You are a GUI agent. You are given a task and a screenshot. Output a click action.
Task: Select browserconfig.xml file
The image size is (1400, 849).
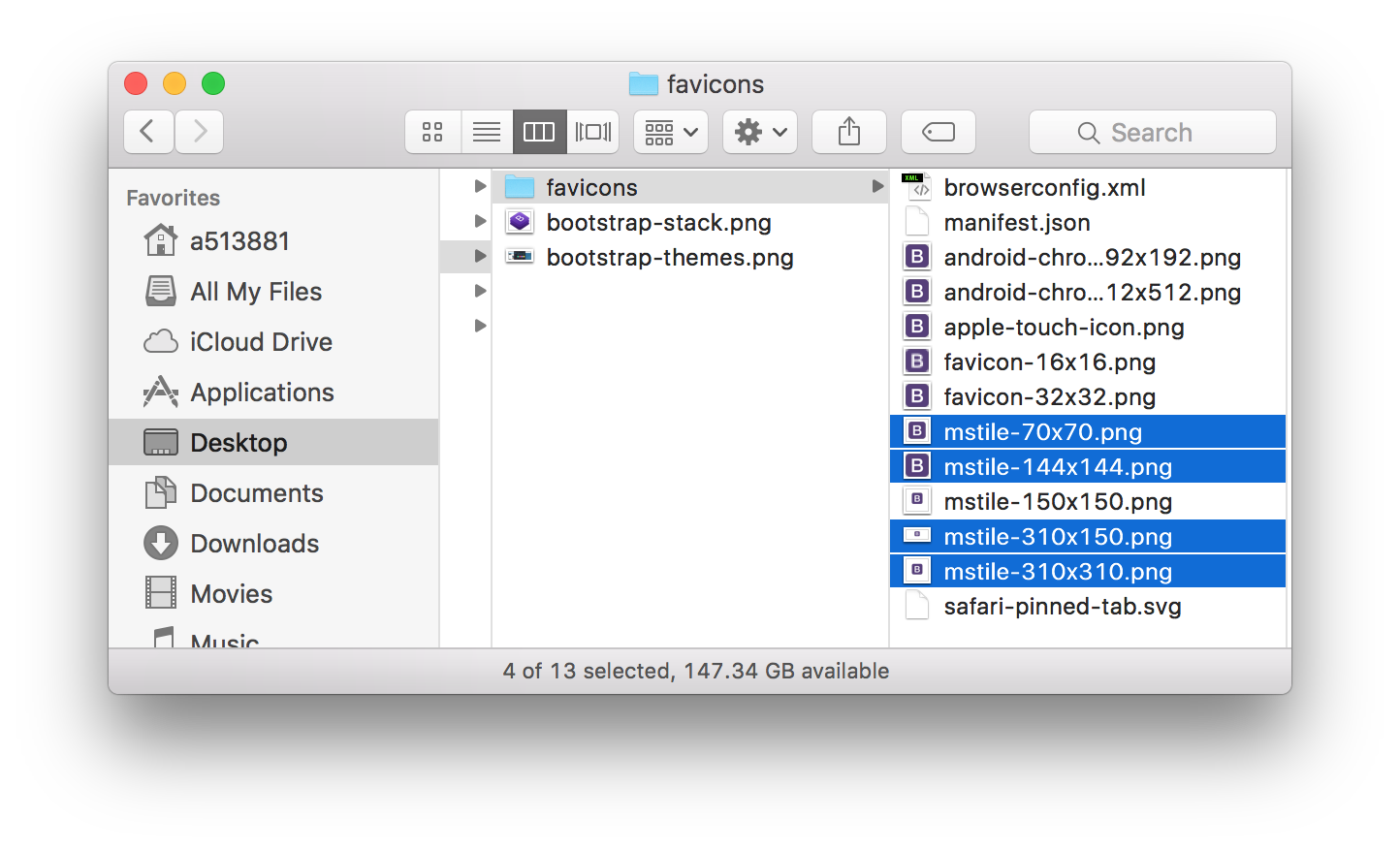(x=1088, y=187)
